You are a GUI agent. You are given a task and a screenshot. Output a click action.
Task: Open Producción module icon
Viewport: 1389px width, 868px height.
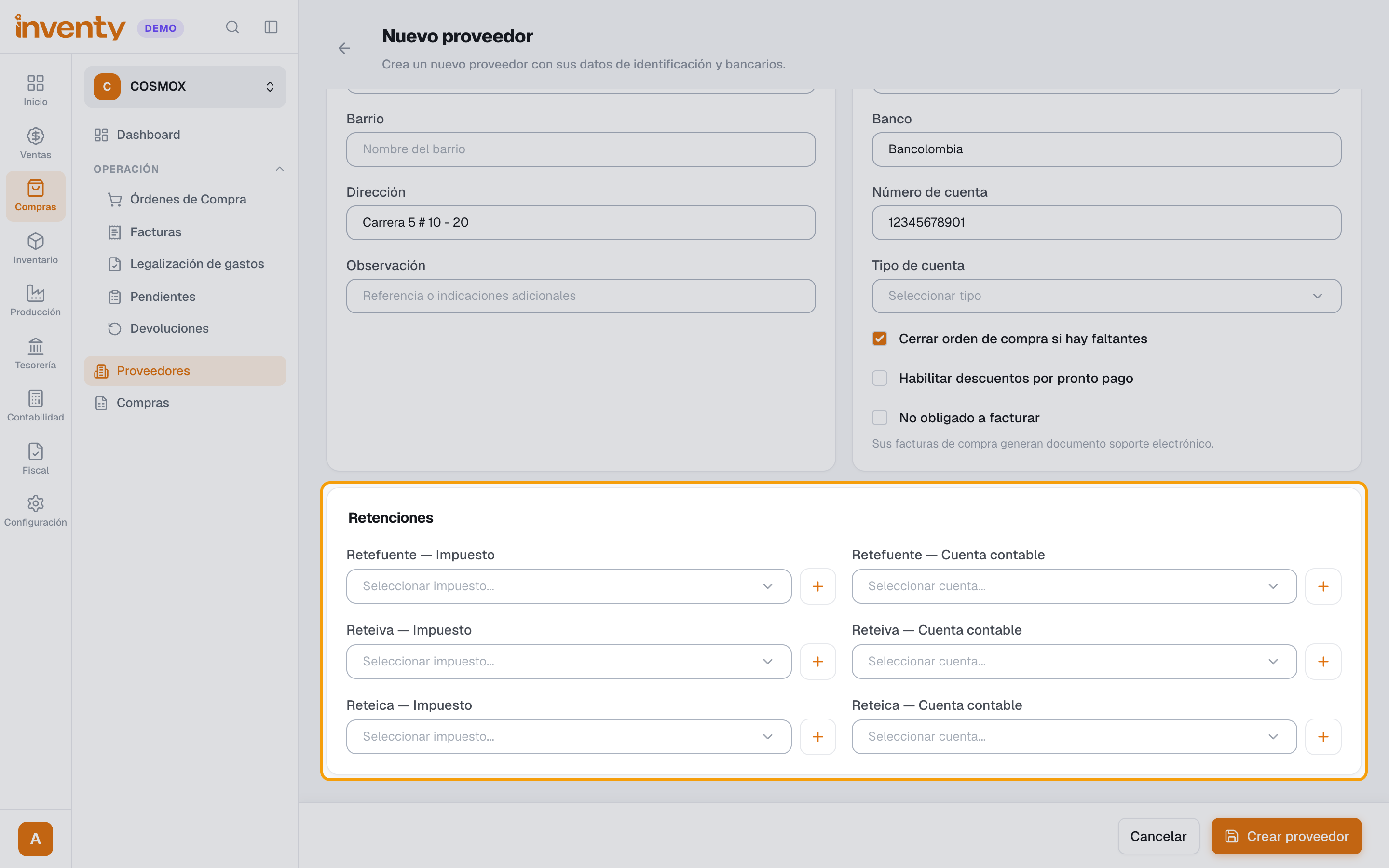[x=36, y=300]
